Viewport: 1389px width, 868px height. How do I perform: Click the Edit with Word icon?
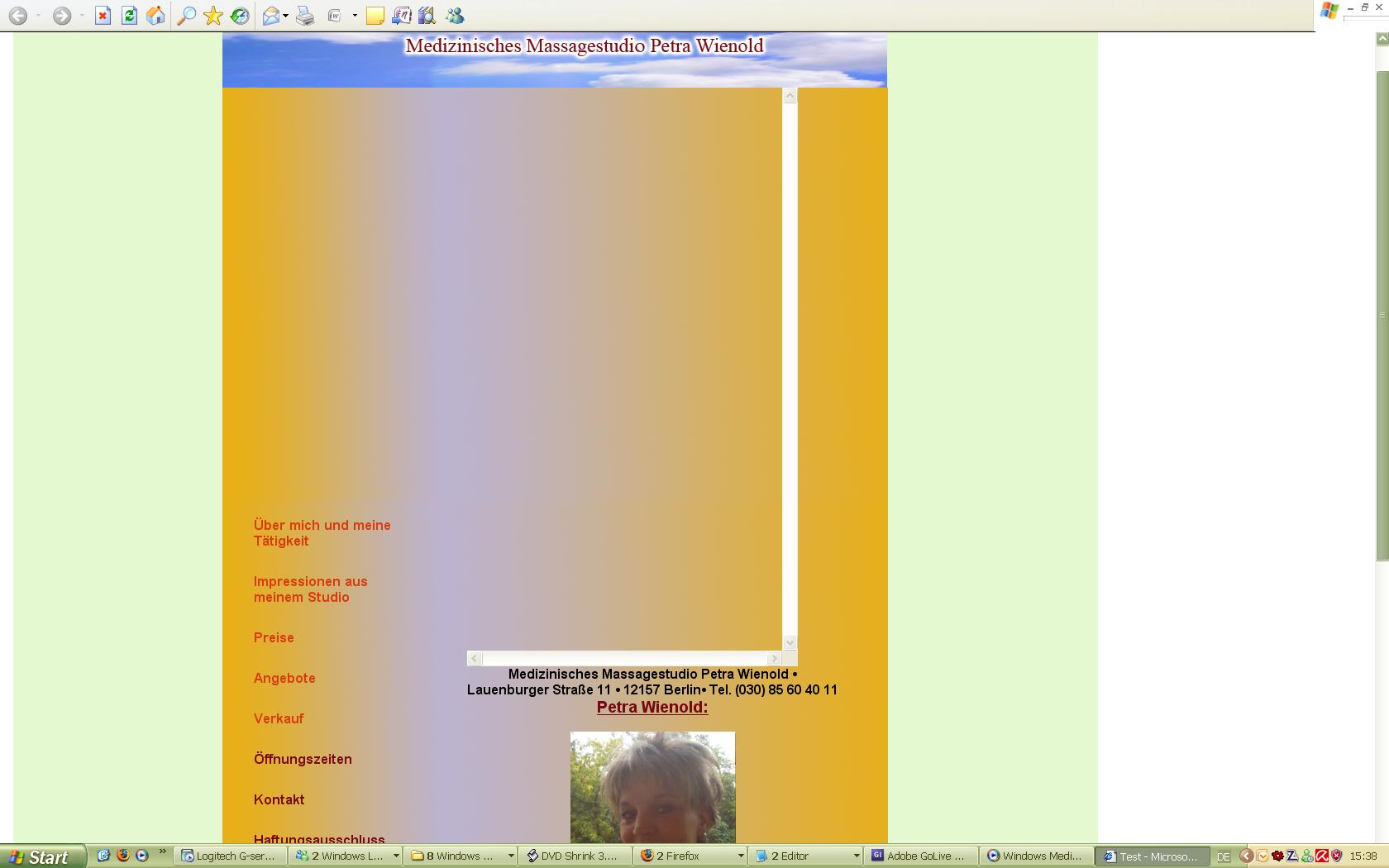coord(335,16)
